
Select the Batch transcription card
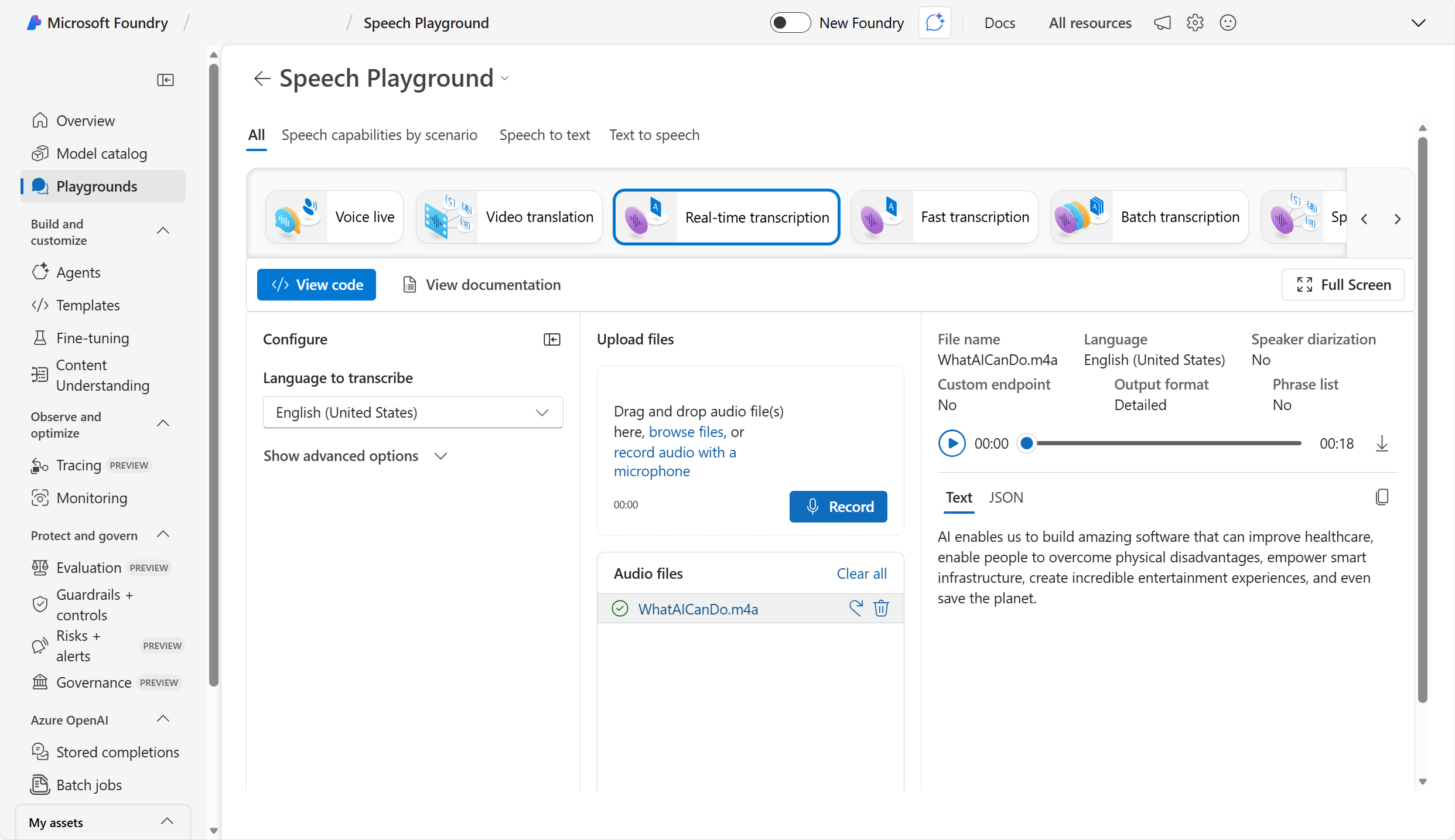(x=1149, y=217)
